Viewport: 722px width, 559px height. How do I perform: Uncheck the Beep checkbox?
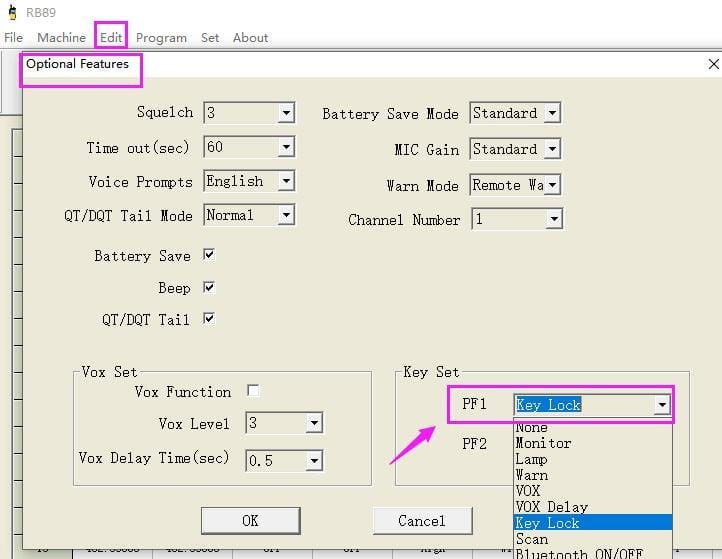209,287
